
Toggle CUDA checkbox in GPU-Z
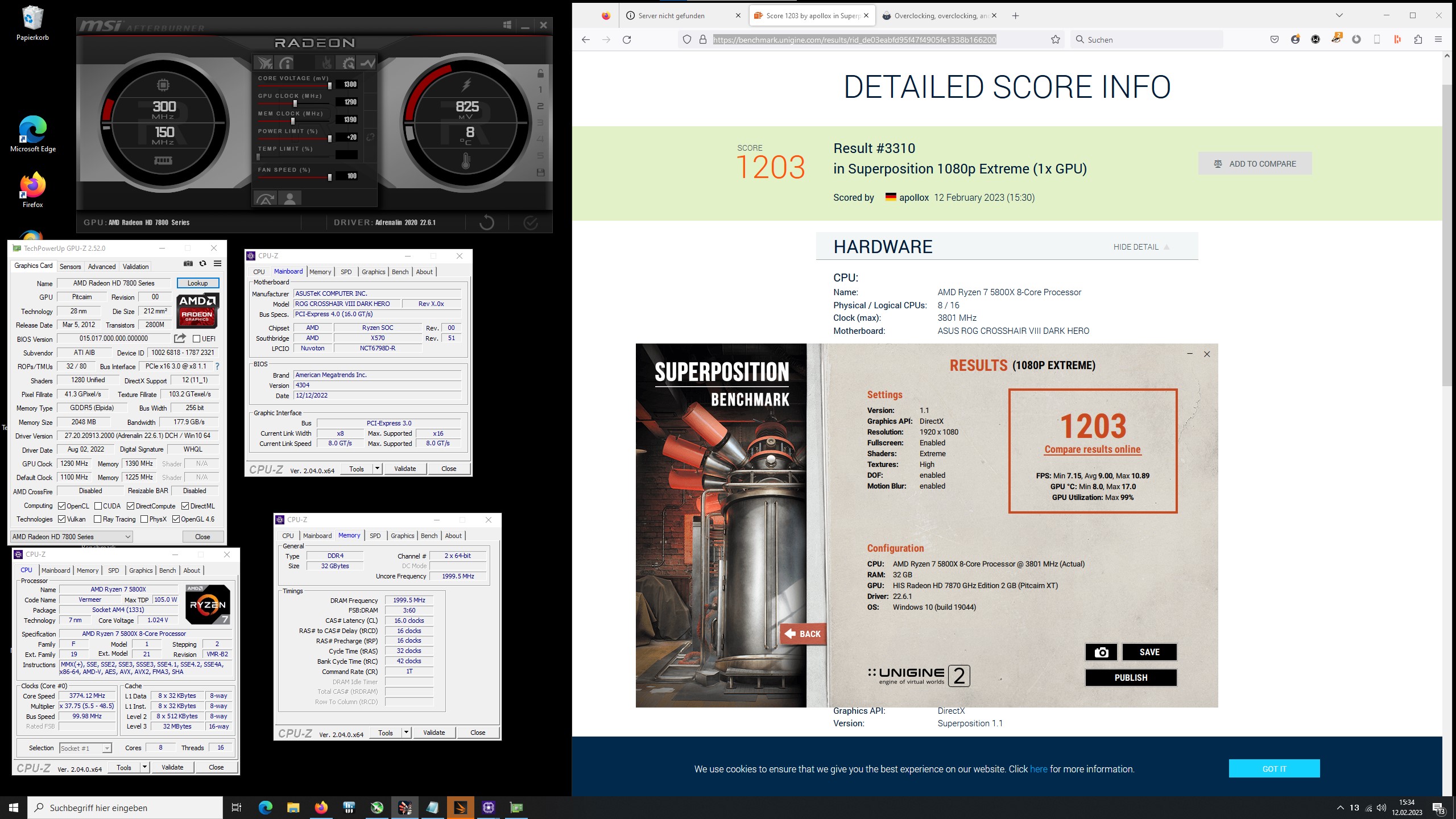pos(98,506)
